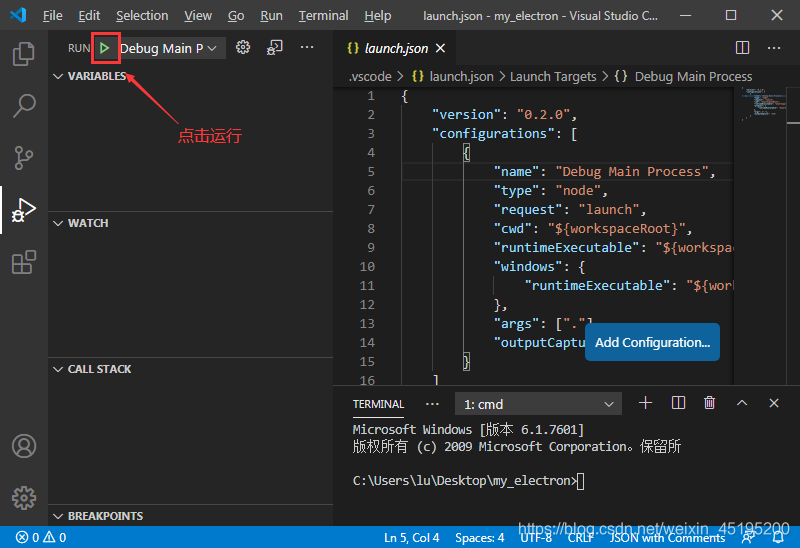Collapse the BREAKPOINTS section

[x=98, y=516]
